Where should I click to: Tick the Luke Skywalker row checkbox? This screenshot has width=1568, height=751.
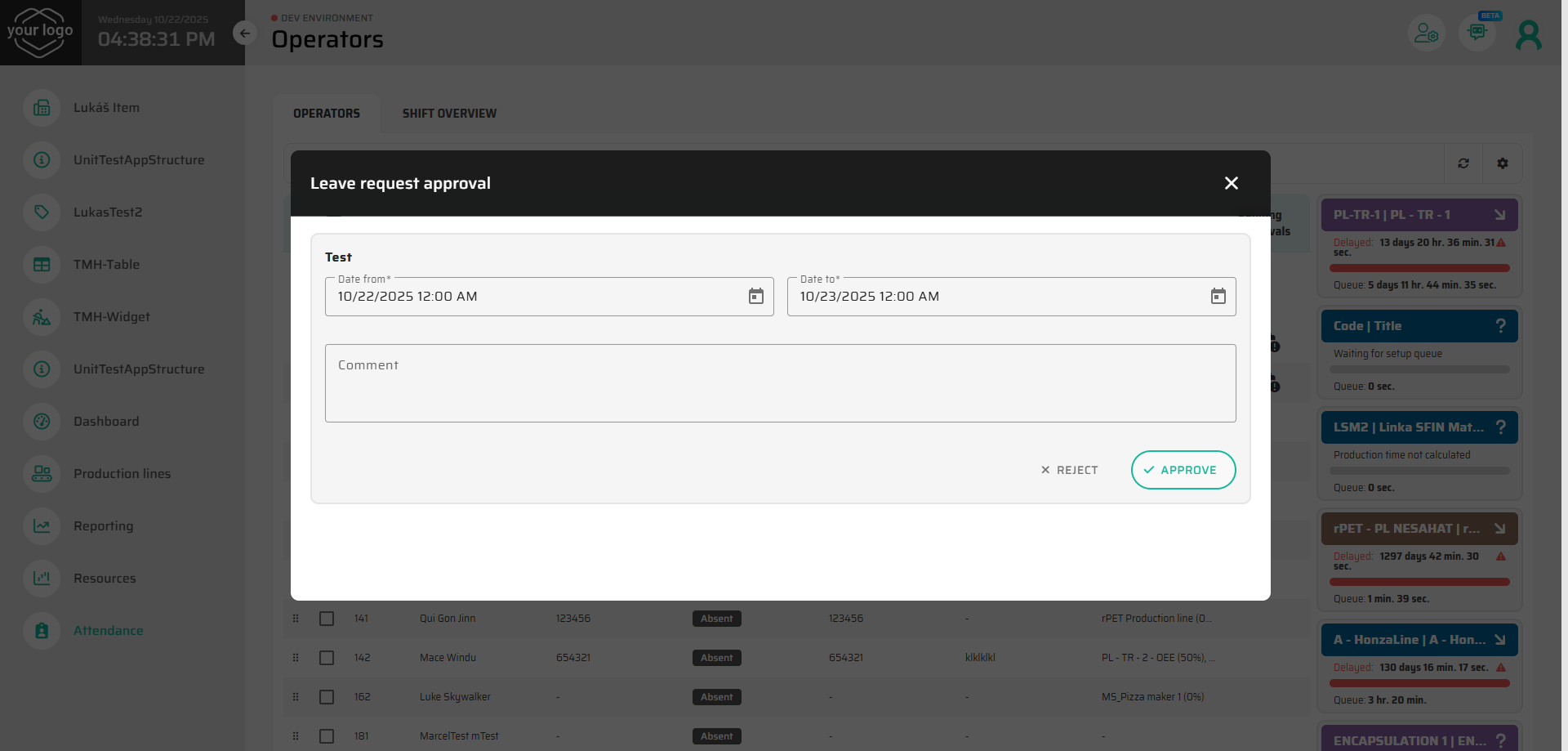click(327, 697)
